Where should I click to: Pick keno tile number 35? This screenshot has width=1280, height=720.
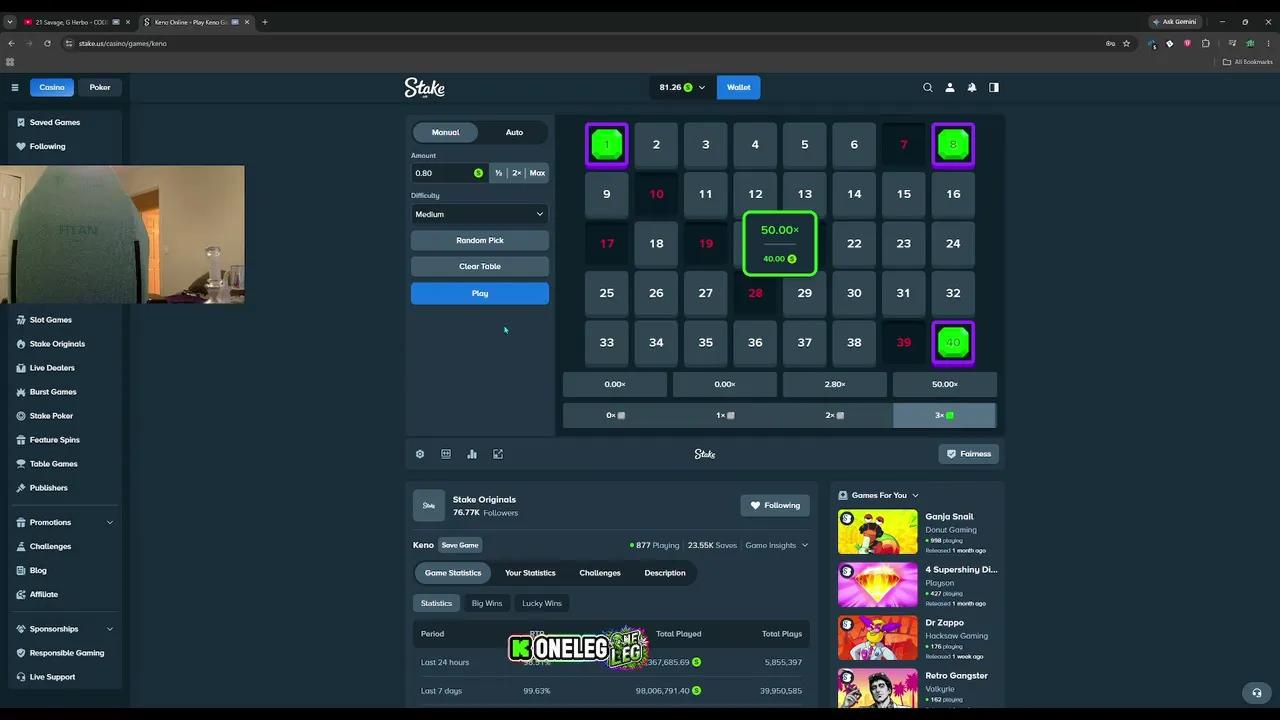tap(706, 343)
